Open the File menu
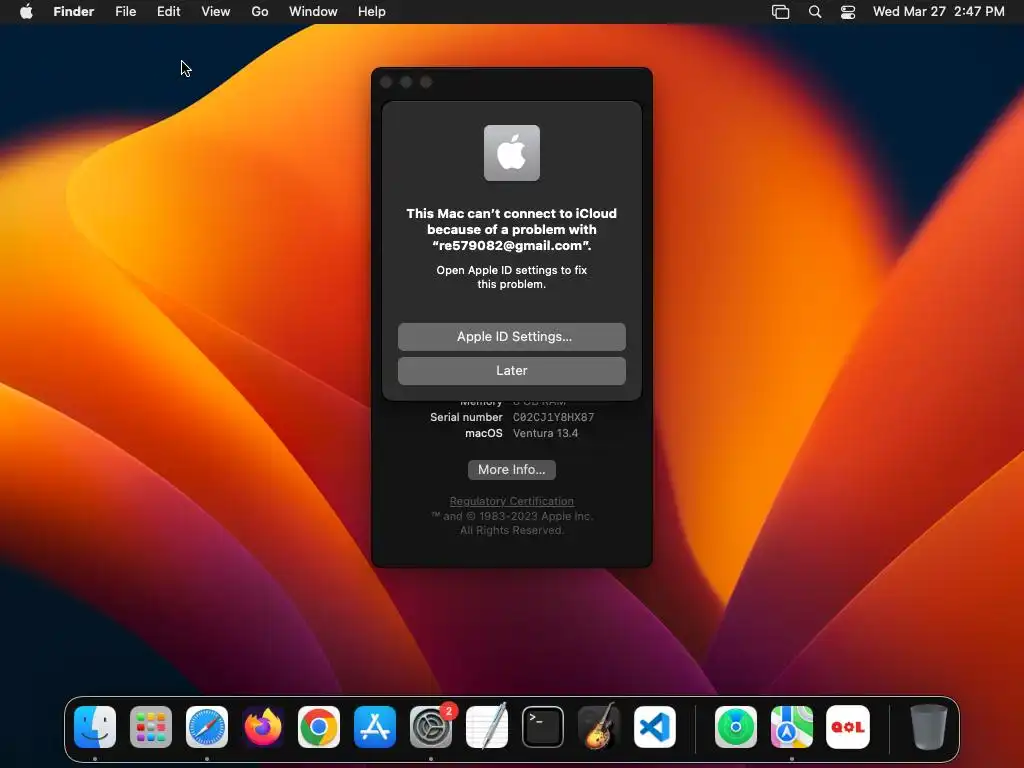This screenshot has width=1024, height=768. pyautogui.click(x=125, y=12)
